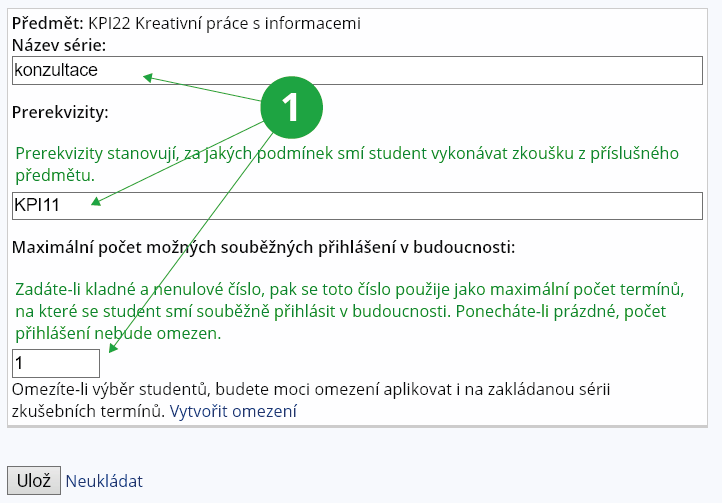Click the Maximální počet možných souběžných přihlášení label
Image resolution: width=722 pixels, height=503 pixels.
click(x=263, y=246)
